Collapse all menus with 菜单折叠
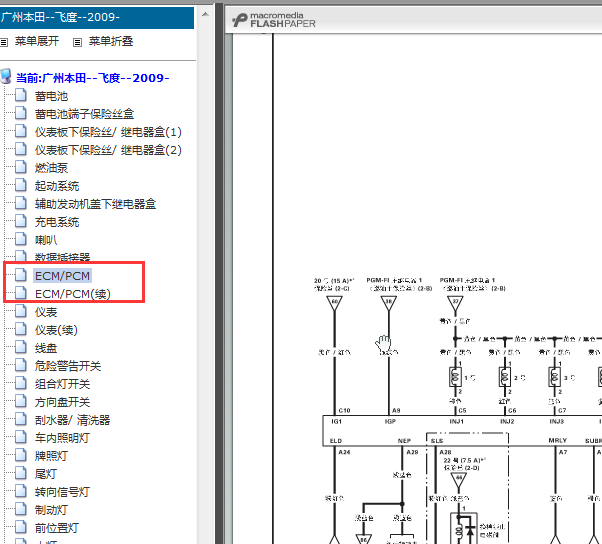Screen dimensions: 602x544 (111, 41)
